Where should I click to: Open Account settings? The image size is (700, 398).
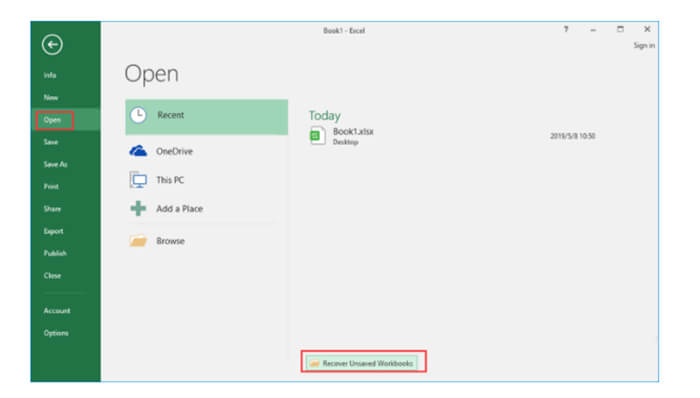click(x=57, y=311)
